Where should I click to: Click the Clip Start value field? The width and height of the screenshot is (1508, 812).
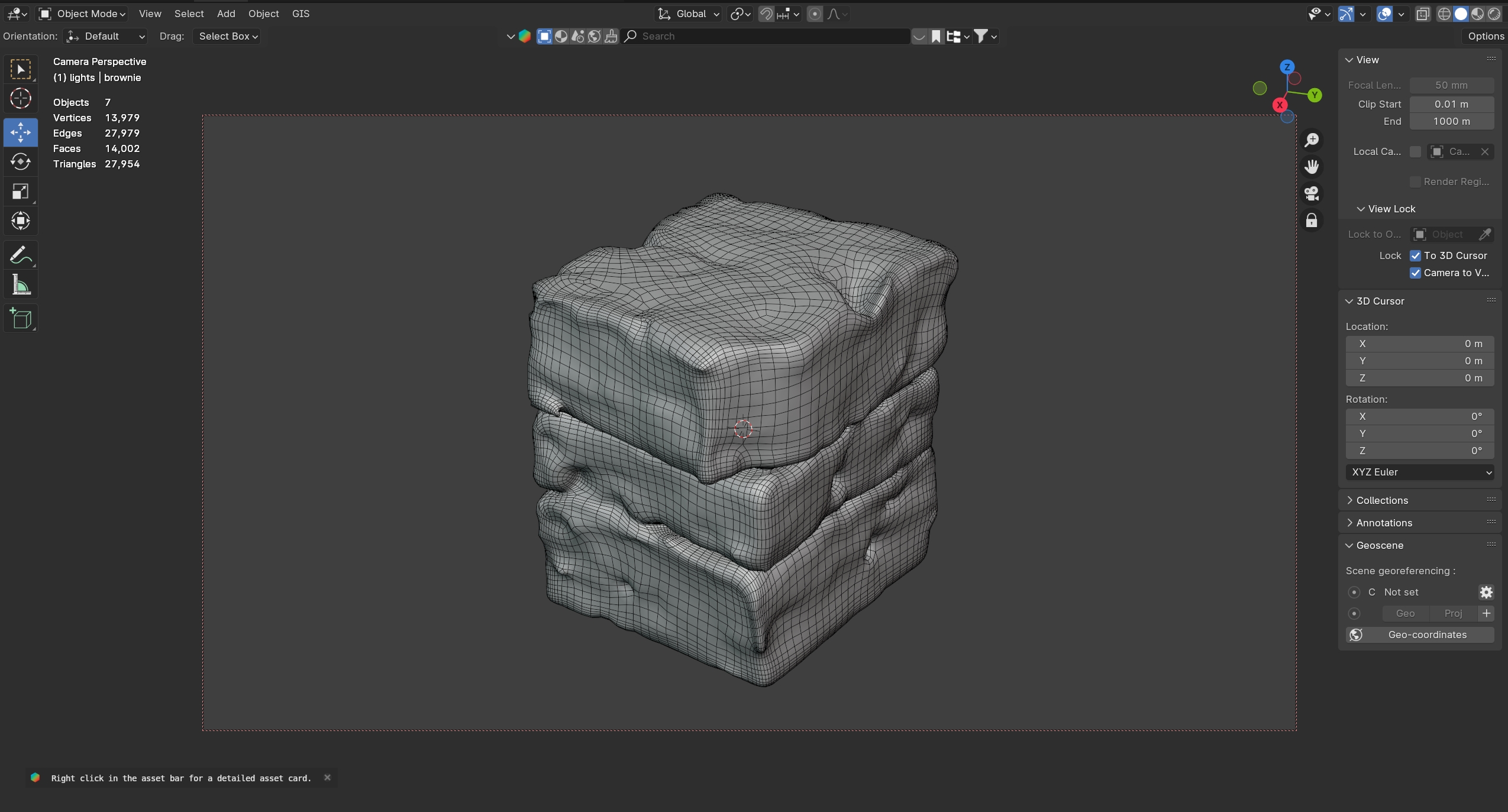click(1451, 104)
